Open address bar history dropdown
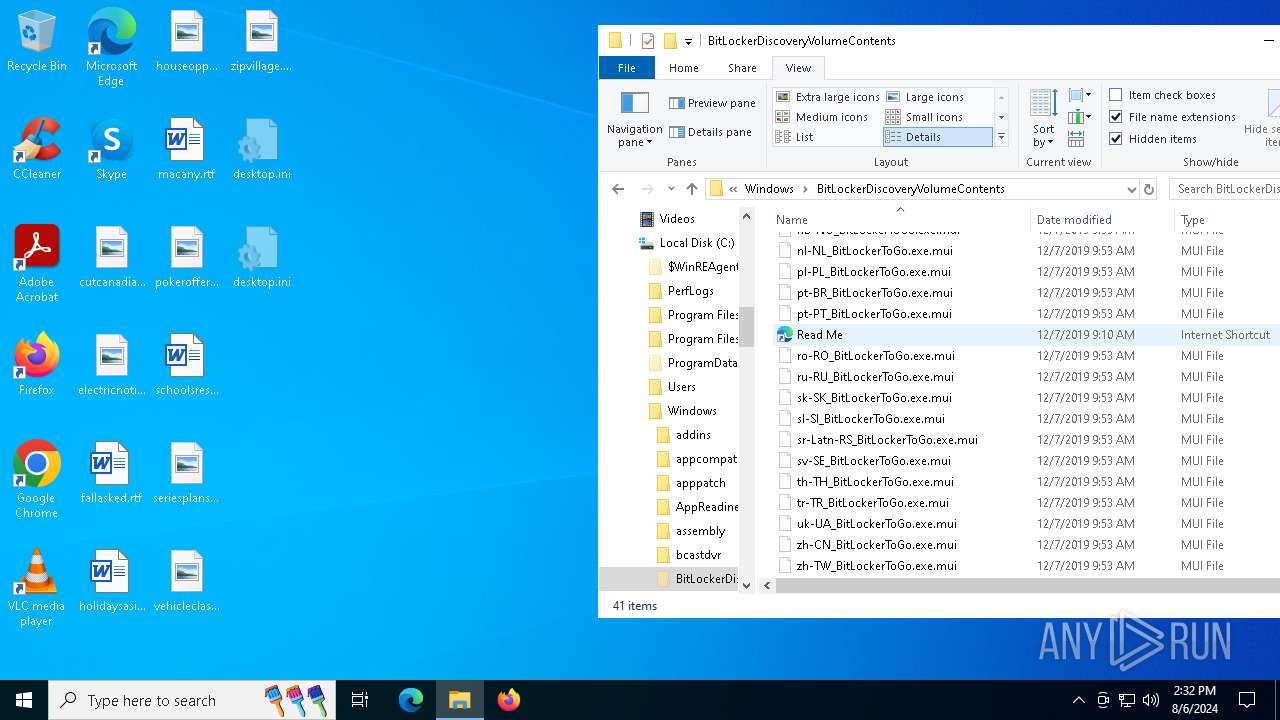The width and height of the screenshot is (1280, 720). coord(1131,189)
